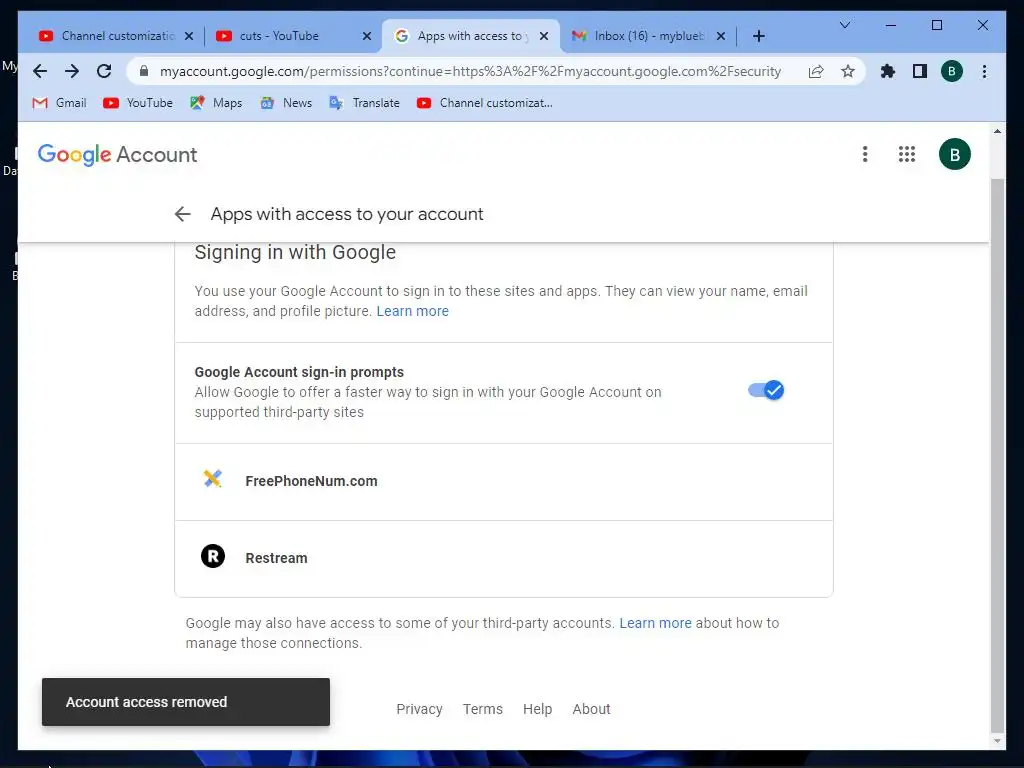
Task: Open Privacy footer link
Action: (x=419, y=709)
